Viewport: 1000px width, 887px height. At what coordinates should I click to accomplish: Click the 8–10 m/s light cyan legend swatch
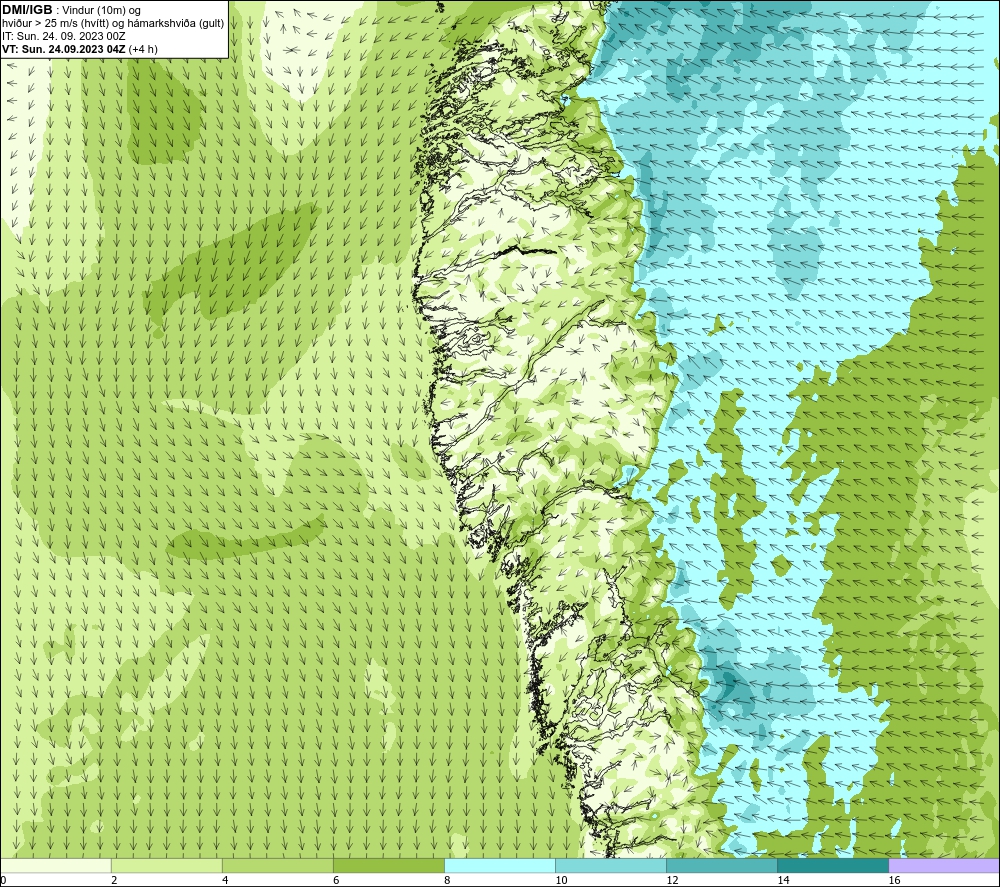point(499,865)
